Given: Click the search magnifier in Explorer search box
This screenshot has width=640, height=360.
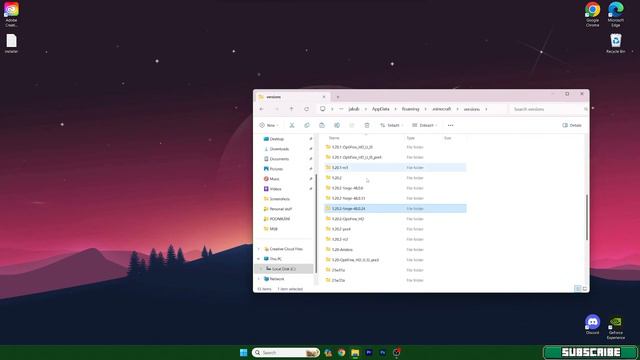Looking at the screenshot, I should point(585,109).
